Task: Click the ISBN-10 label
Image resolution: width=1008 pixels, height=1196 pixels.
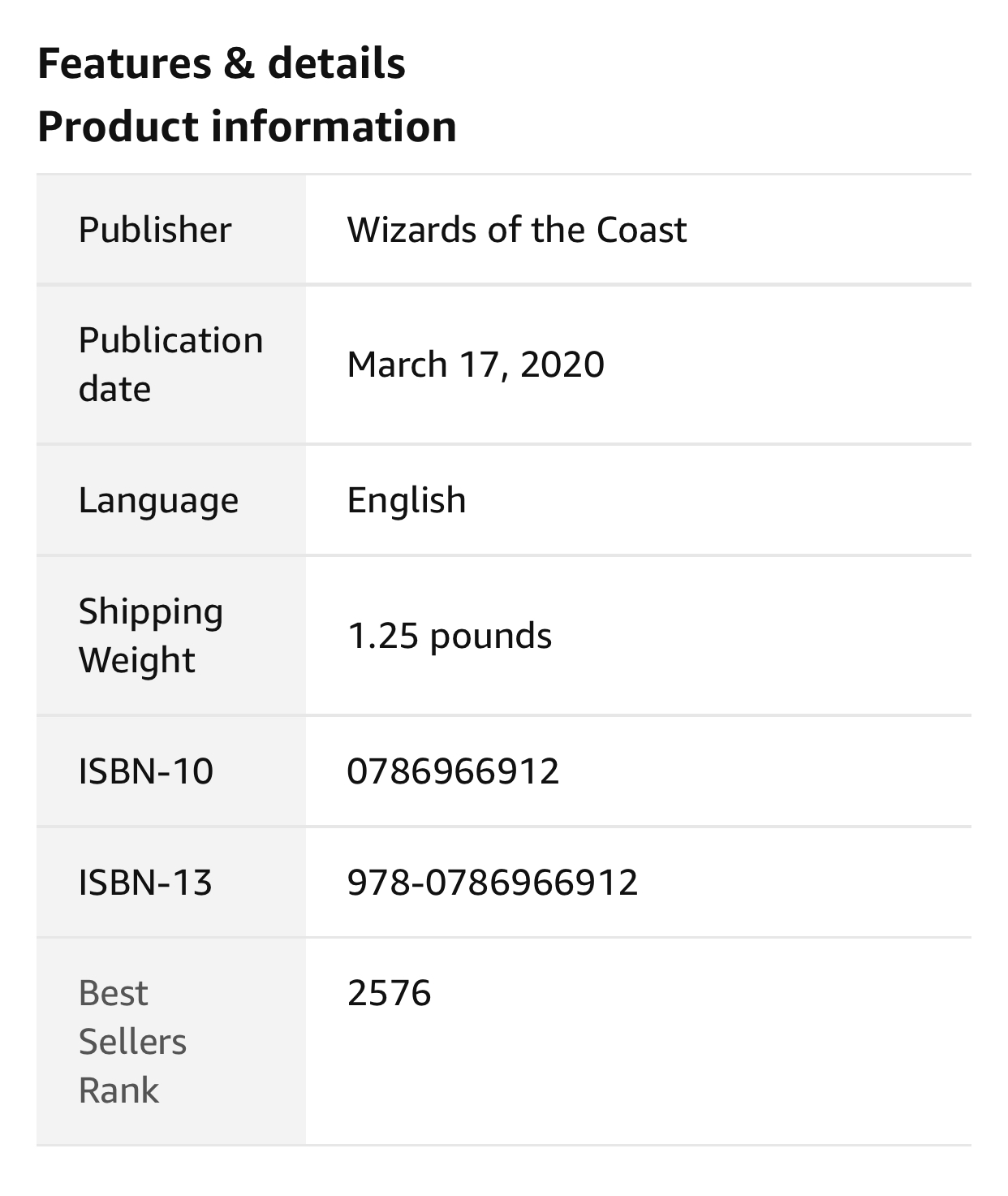Action: tap(146, 771)
